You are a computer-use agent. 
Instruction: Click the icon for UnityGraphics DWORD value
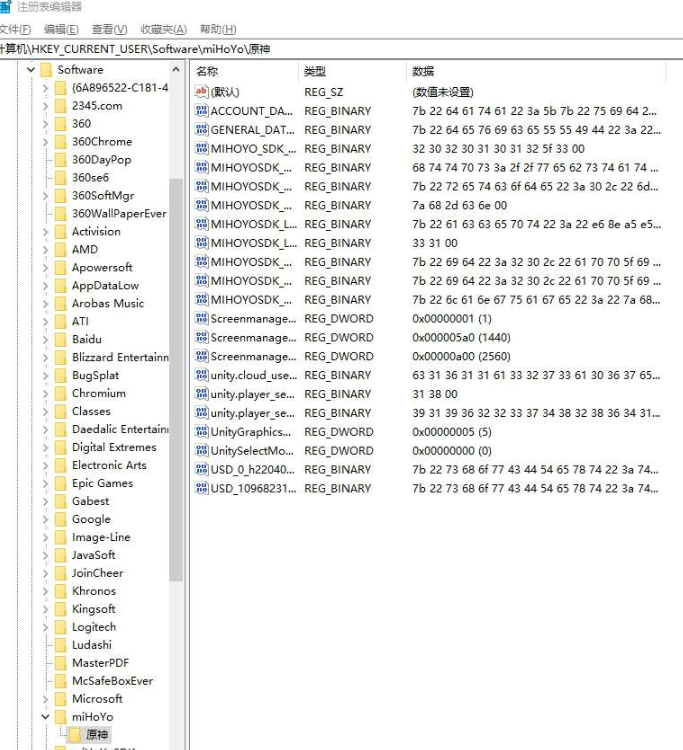coord(202,432)
